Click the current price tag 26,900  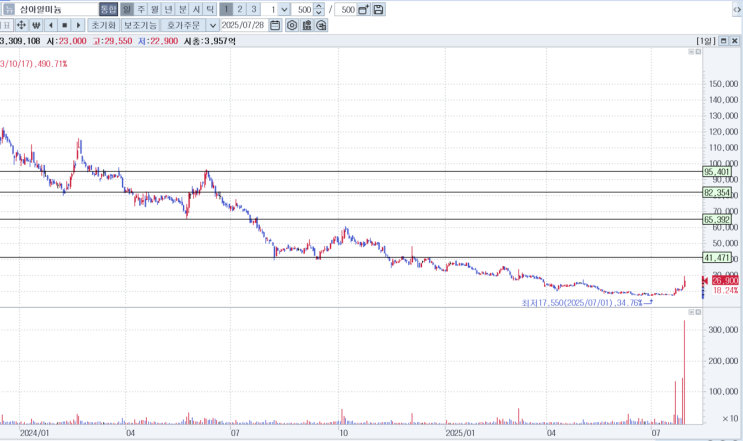pos(725,281)
